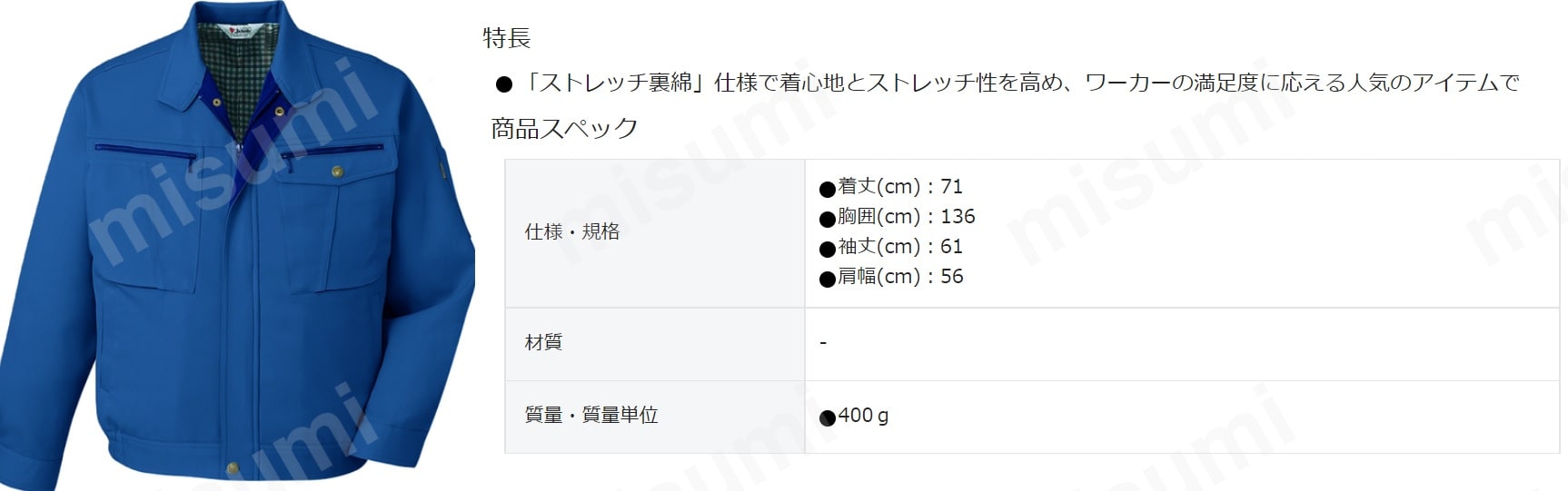This screenshot has width=1568, height=491.
Task: Click the bullet icon before 袖丈
Action: click(828, 250)
